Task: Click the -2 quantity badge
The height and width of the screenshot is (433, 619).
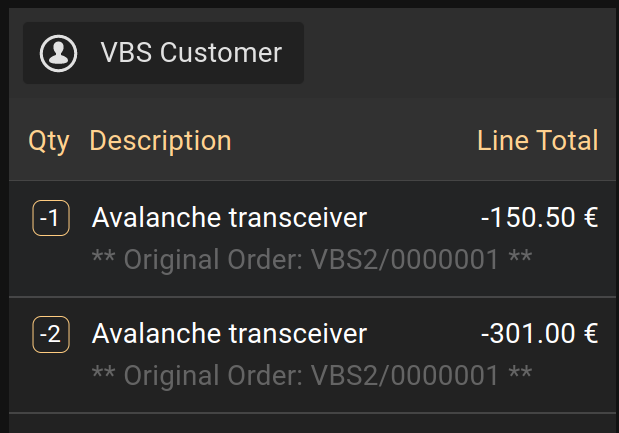Action: coord(51,334)
